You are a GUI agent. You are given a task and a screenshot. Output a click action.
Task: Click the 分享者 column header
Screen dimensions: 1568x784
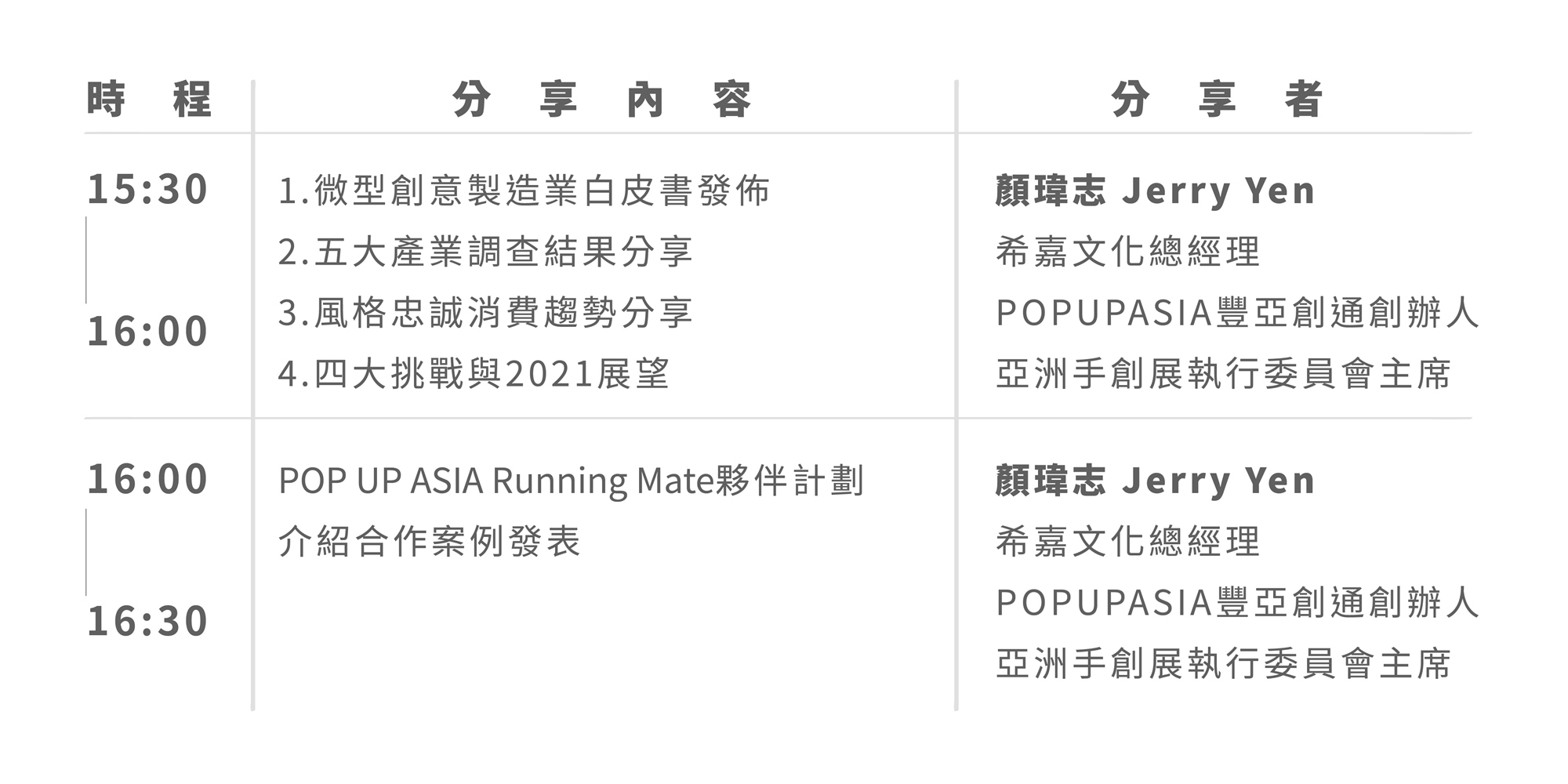1217,100
